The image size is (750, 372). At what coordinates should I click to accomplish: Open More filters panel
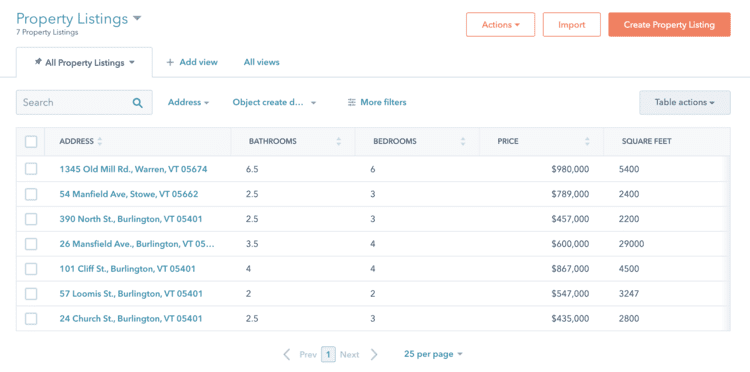click(x=377, y=102)
